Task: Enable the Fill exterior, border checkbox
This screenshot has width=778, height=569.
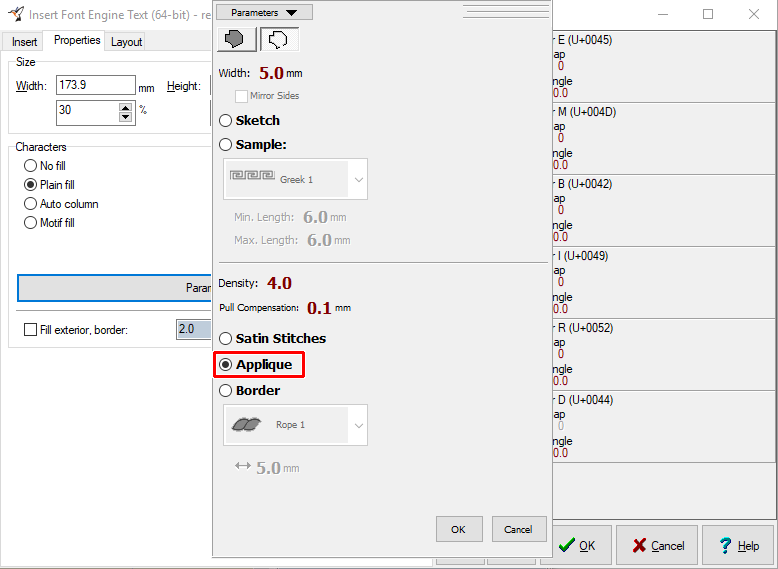Action: 31,329
